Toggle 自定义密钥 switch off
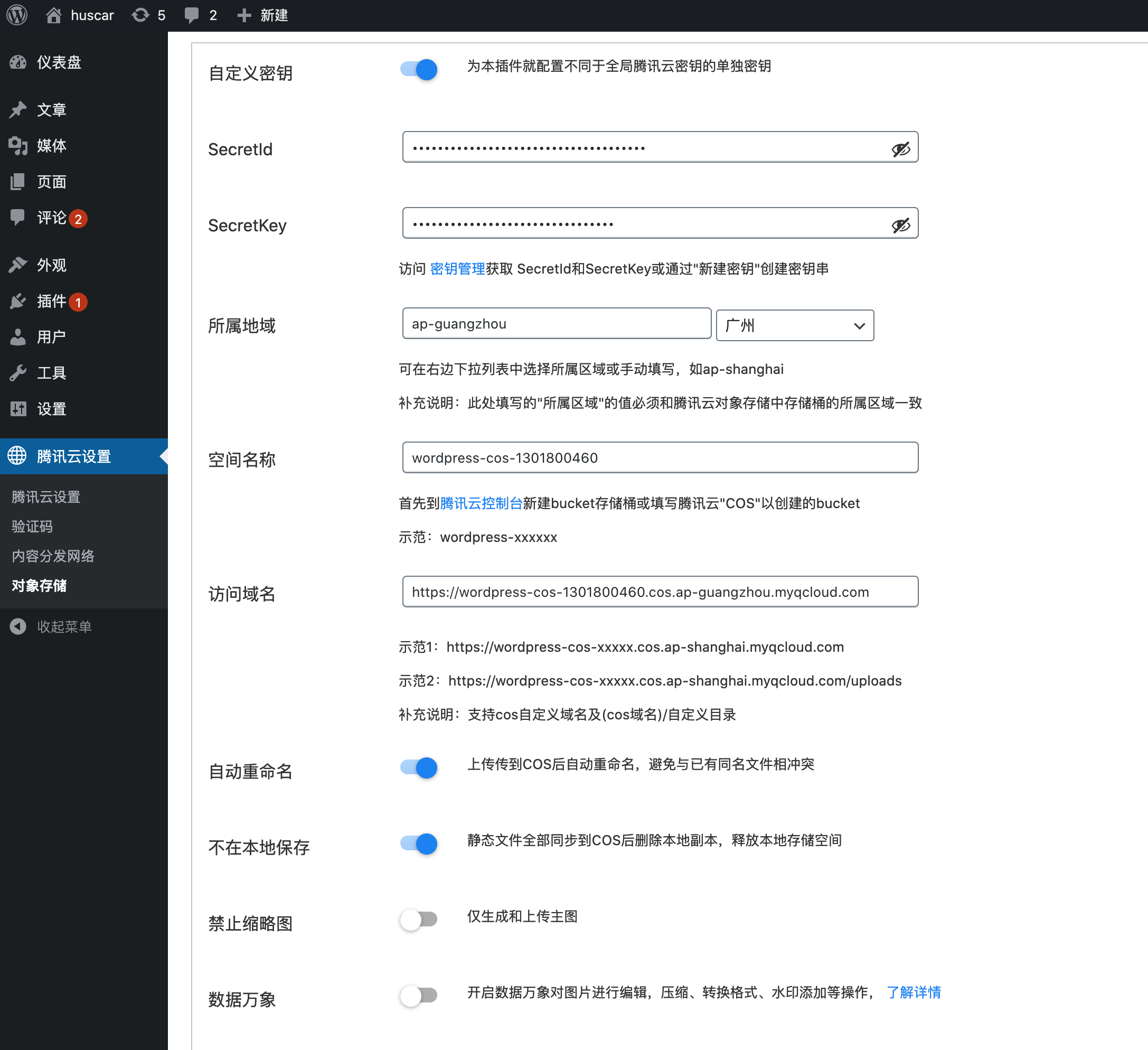This screenshot has width=1148, height=1050. [x=419, y=70]
